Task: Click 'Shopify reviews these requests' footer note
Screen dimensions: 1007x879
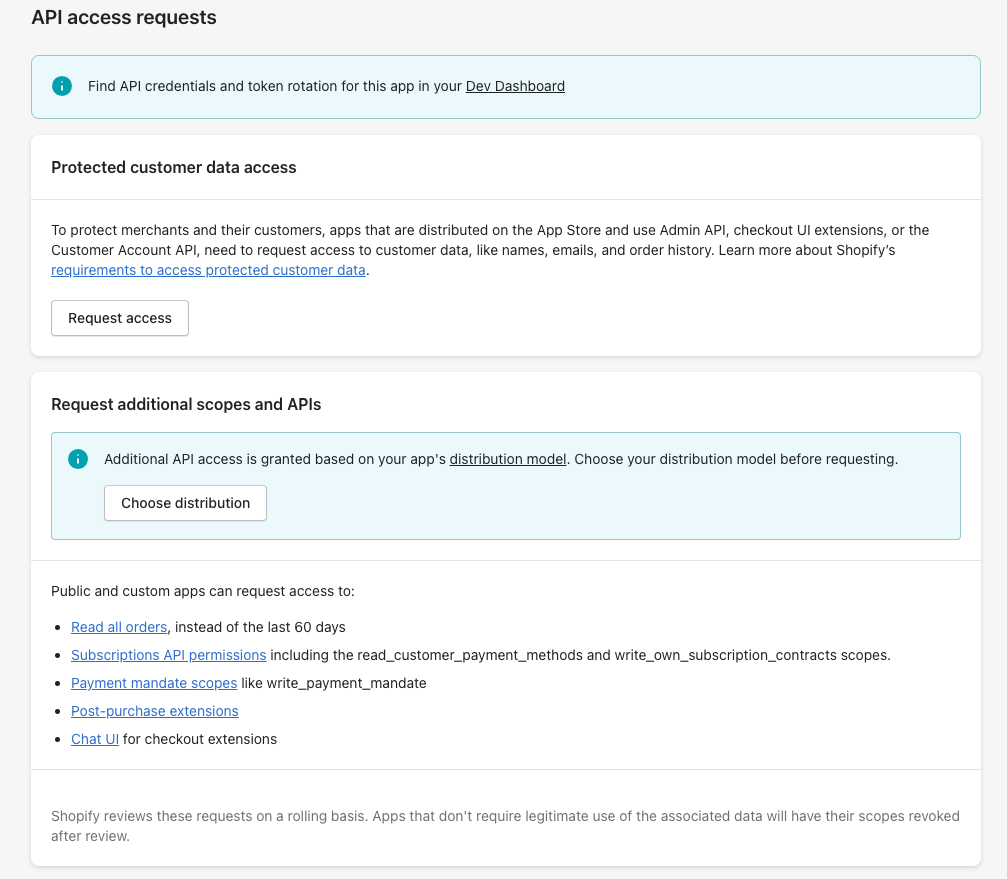Action: (x=505, y=826)
